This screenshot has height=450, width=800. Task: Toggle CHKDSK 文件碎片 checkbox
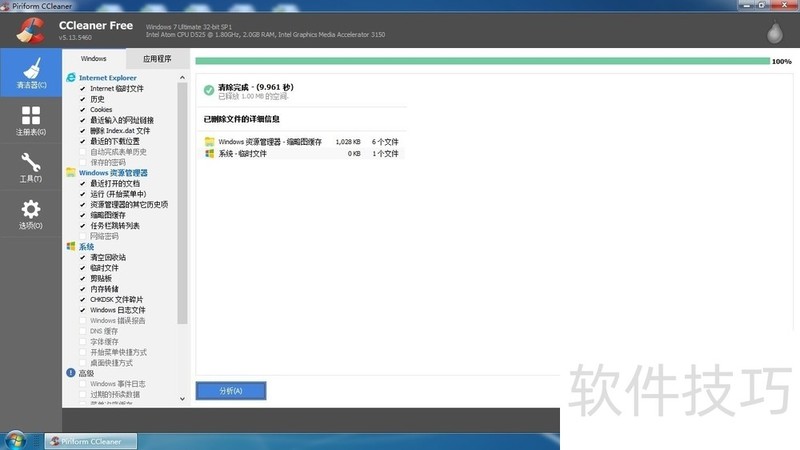pos(83,299)
